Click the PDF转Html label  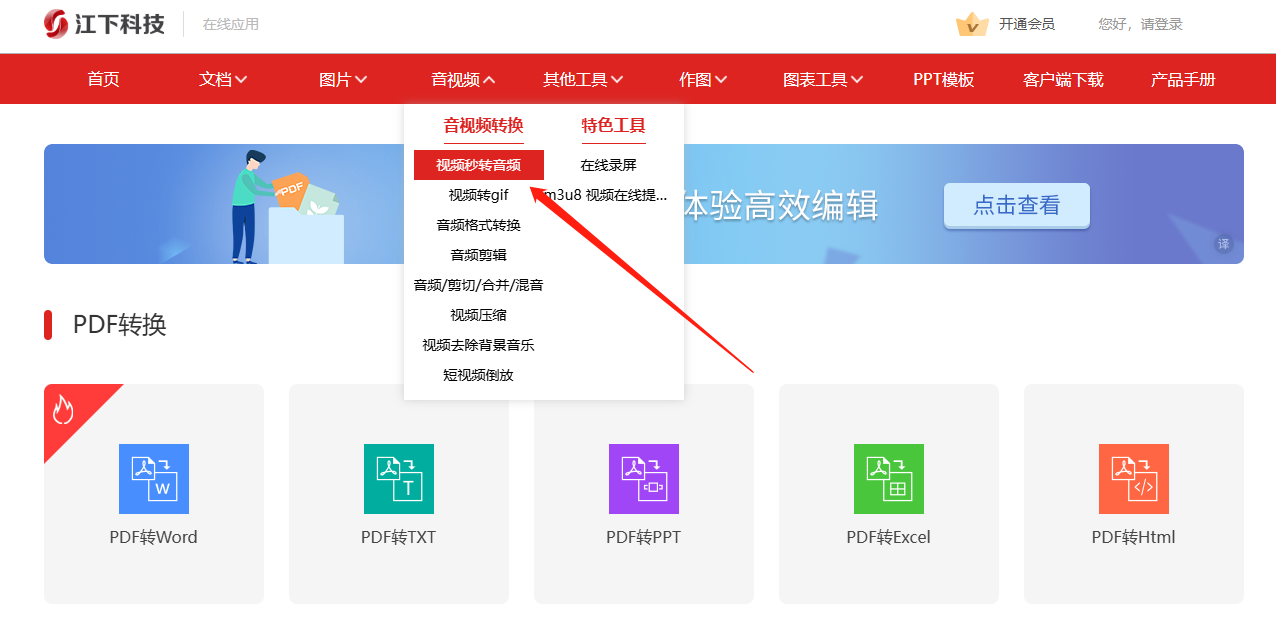[x=1134, y=537]
